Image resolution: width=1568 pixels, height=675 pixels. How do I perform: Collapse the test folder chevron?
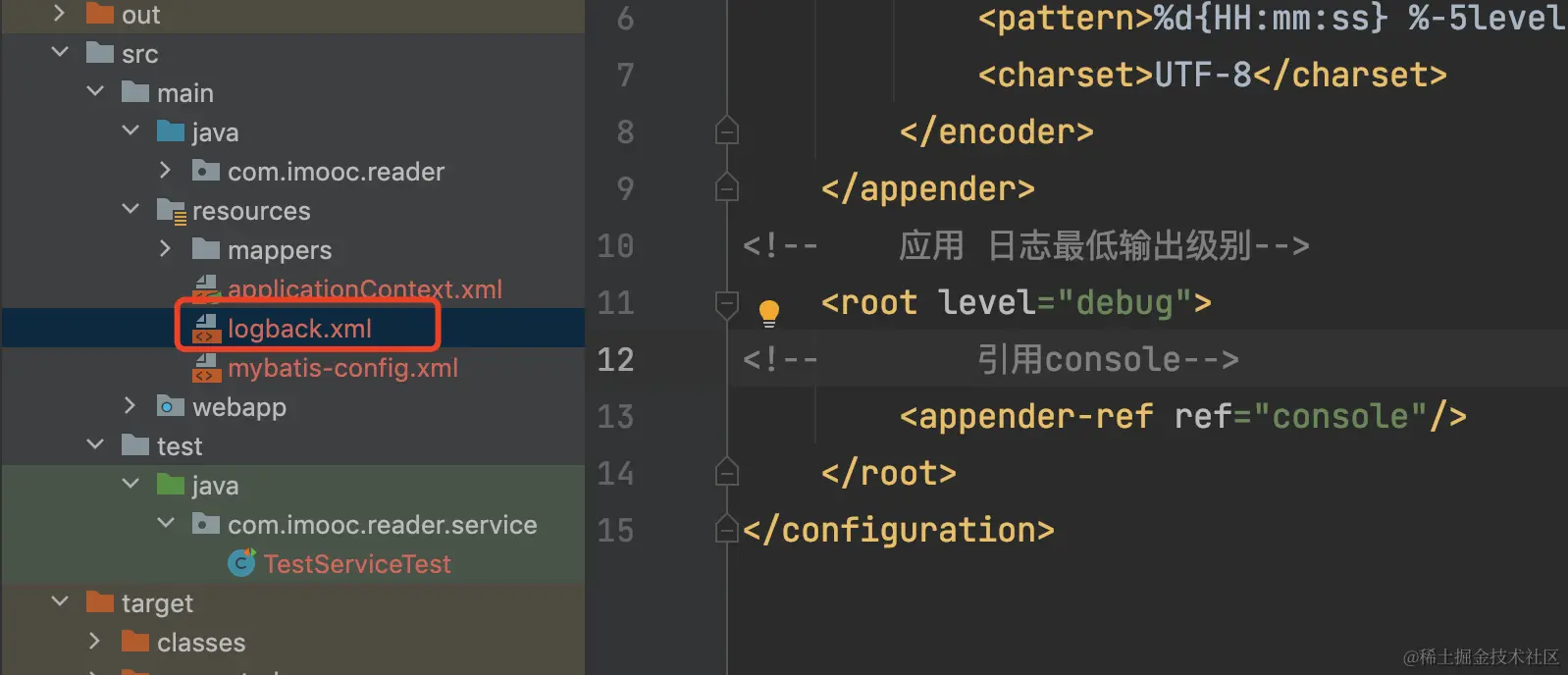click(95, 444)
